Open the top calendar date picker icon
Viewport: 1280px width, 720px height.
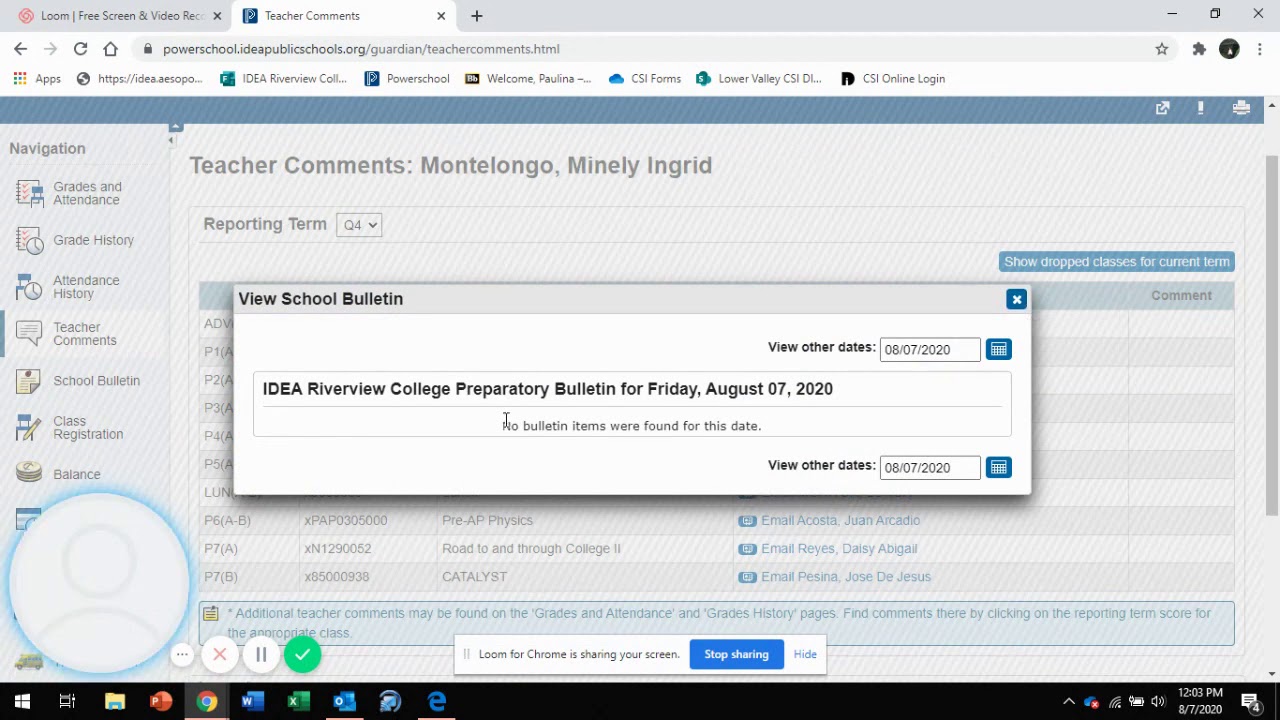998,349
